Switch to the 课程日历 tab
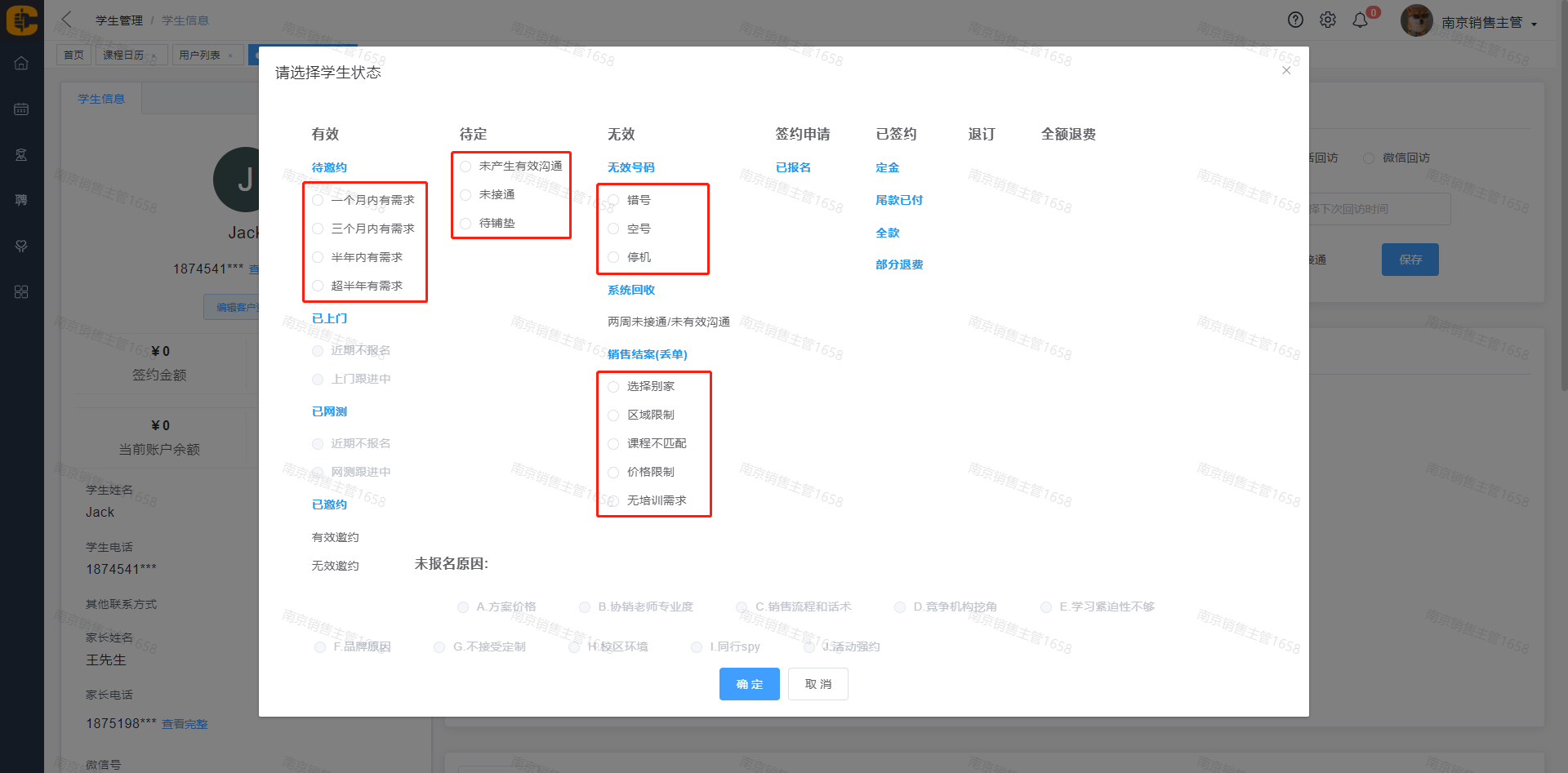 (123, 55)
